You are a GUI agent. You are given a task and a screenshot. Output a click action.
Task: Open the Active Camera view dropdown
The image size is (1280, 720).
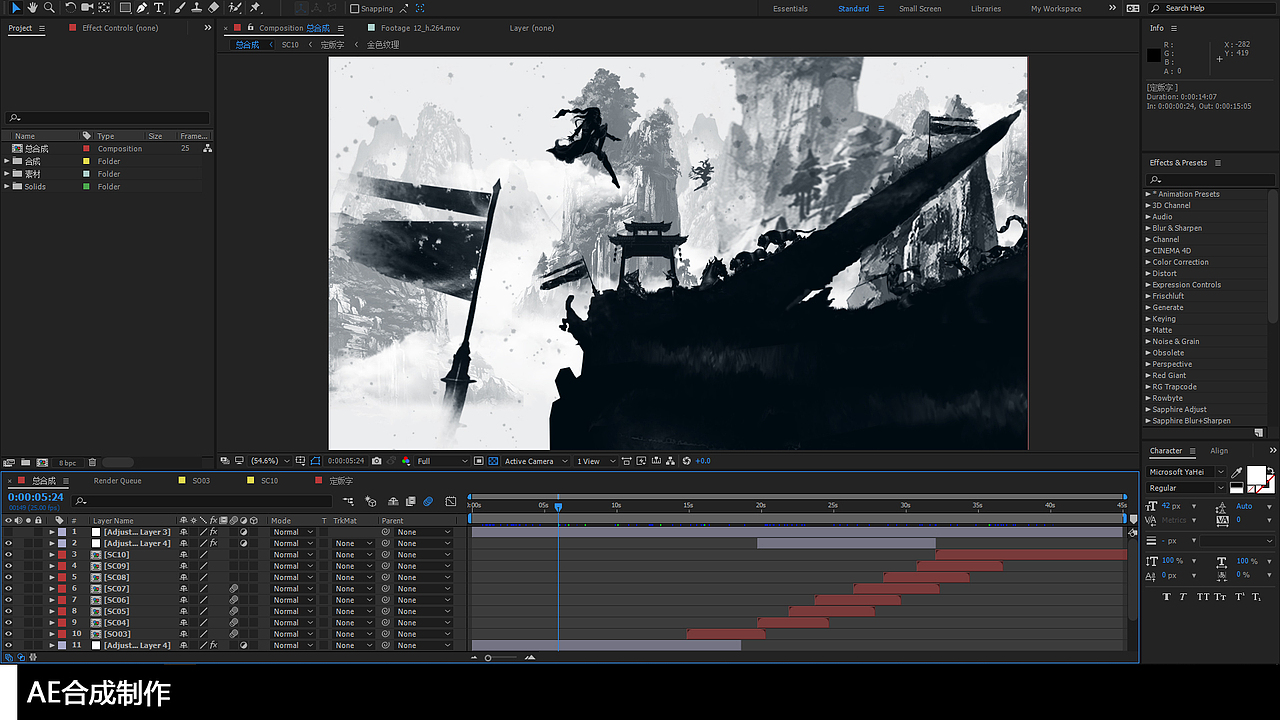click(x=535, y=461)
